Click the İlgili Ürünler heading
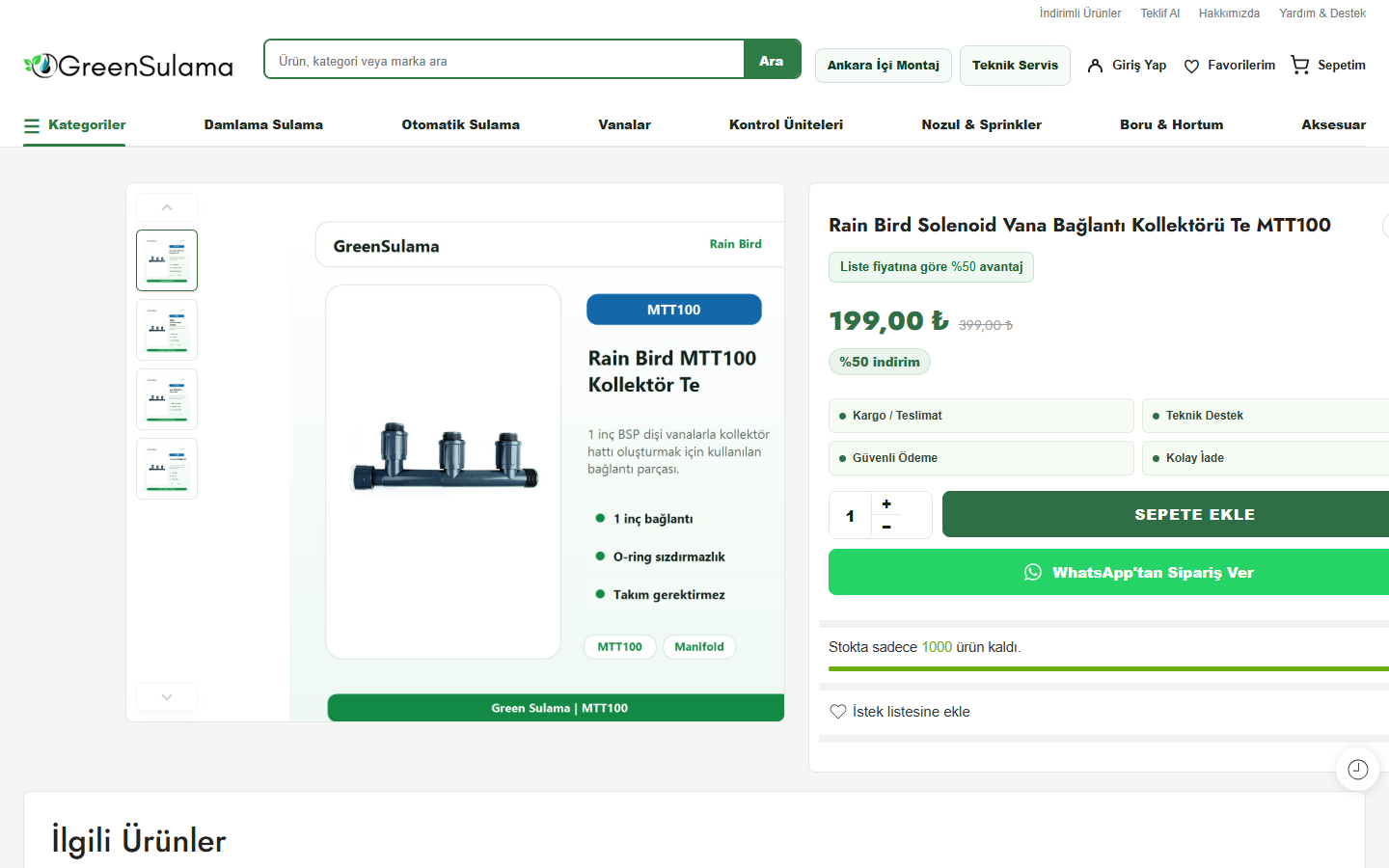This screenshot has width=1389, height=868. pos(139,840)
